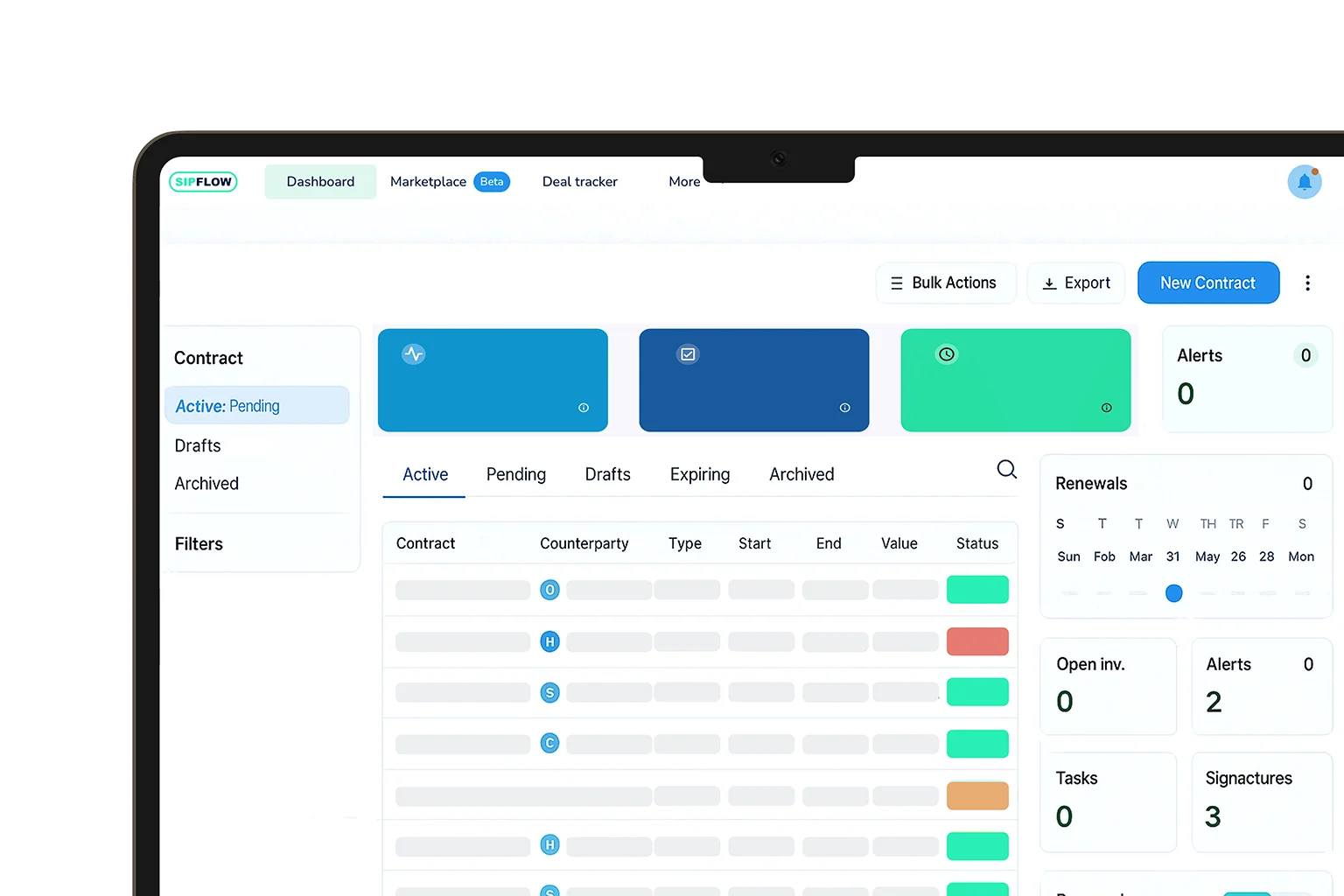Open the Drafts tab above the table
The width and height of the screenshot is (1344, 896).
(x=608, y=474)
